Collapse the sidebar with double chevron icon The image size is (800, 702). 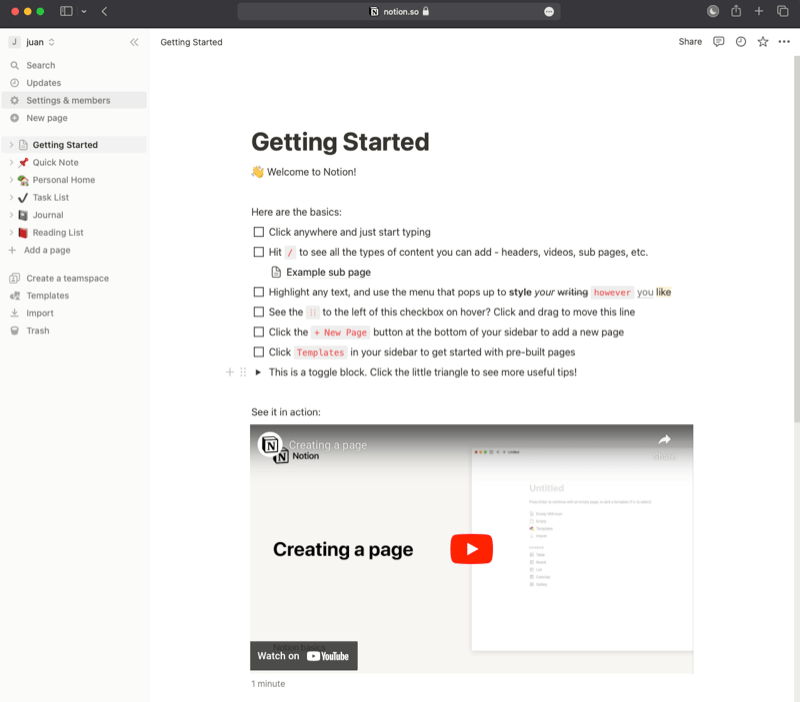134,42
